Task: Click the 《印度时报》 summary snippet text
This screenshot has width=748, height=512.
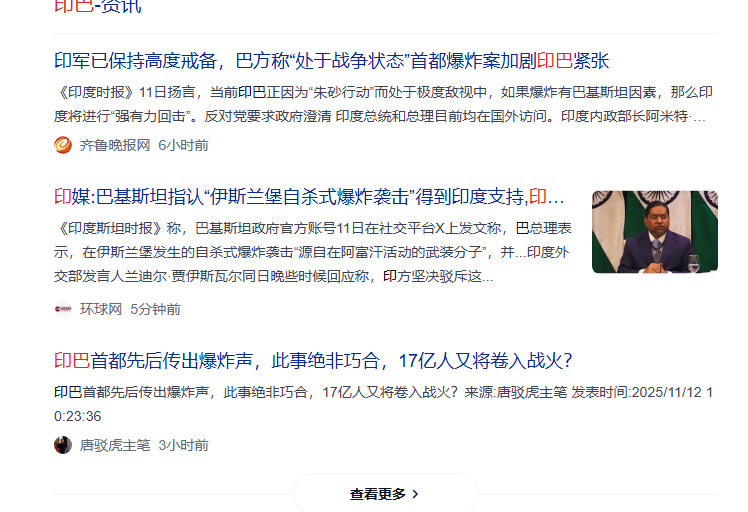Action: [383, 104]
